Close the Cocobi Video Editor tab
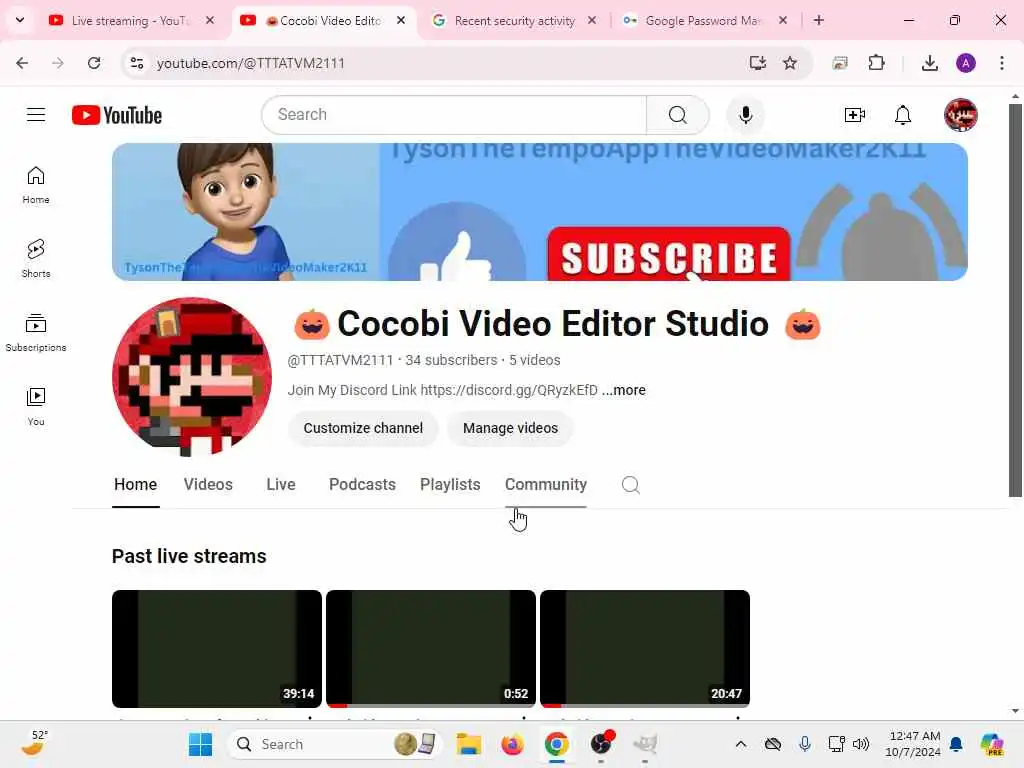Viewport: 1024px width, 768px height. (401, 20)
